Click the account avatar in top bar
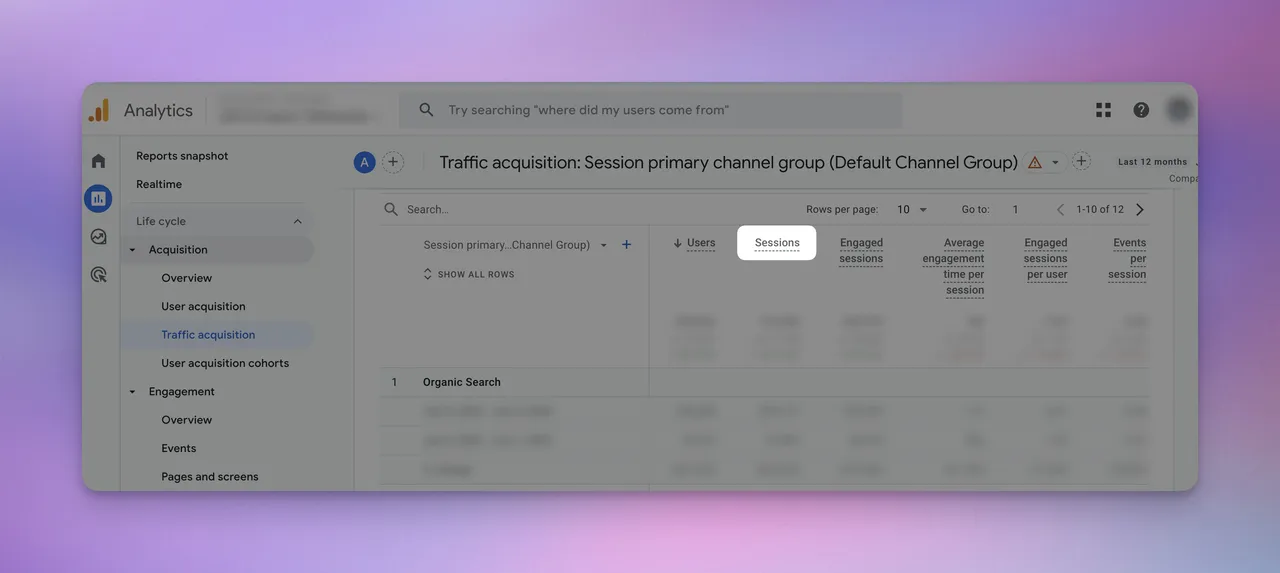1280x573 pixels. click(x=1179, y=110)
